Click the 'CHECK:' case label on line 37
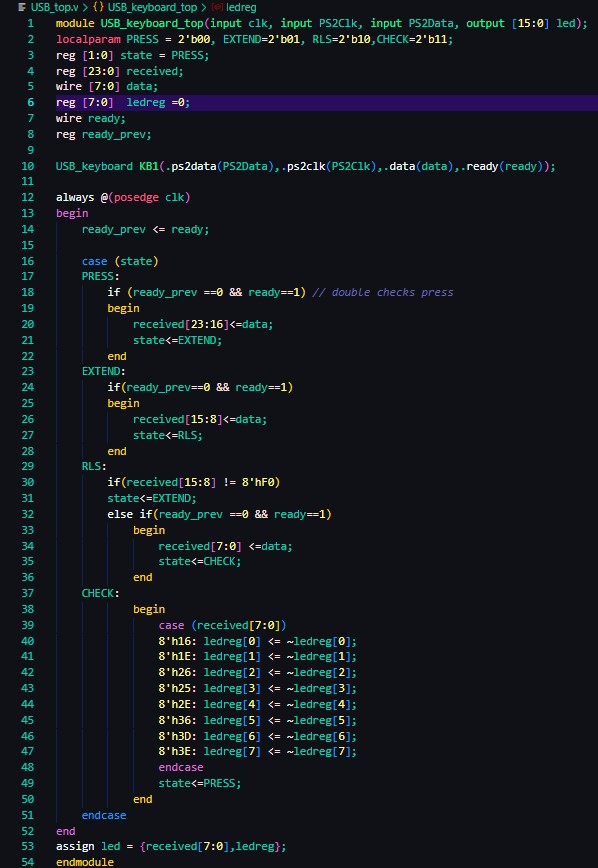This screenshot has height=868, width=598. (101, 593)
